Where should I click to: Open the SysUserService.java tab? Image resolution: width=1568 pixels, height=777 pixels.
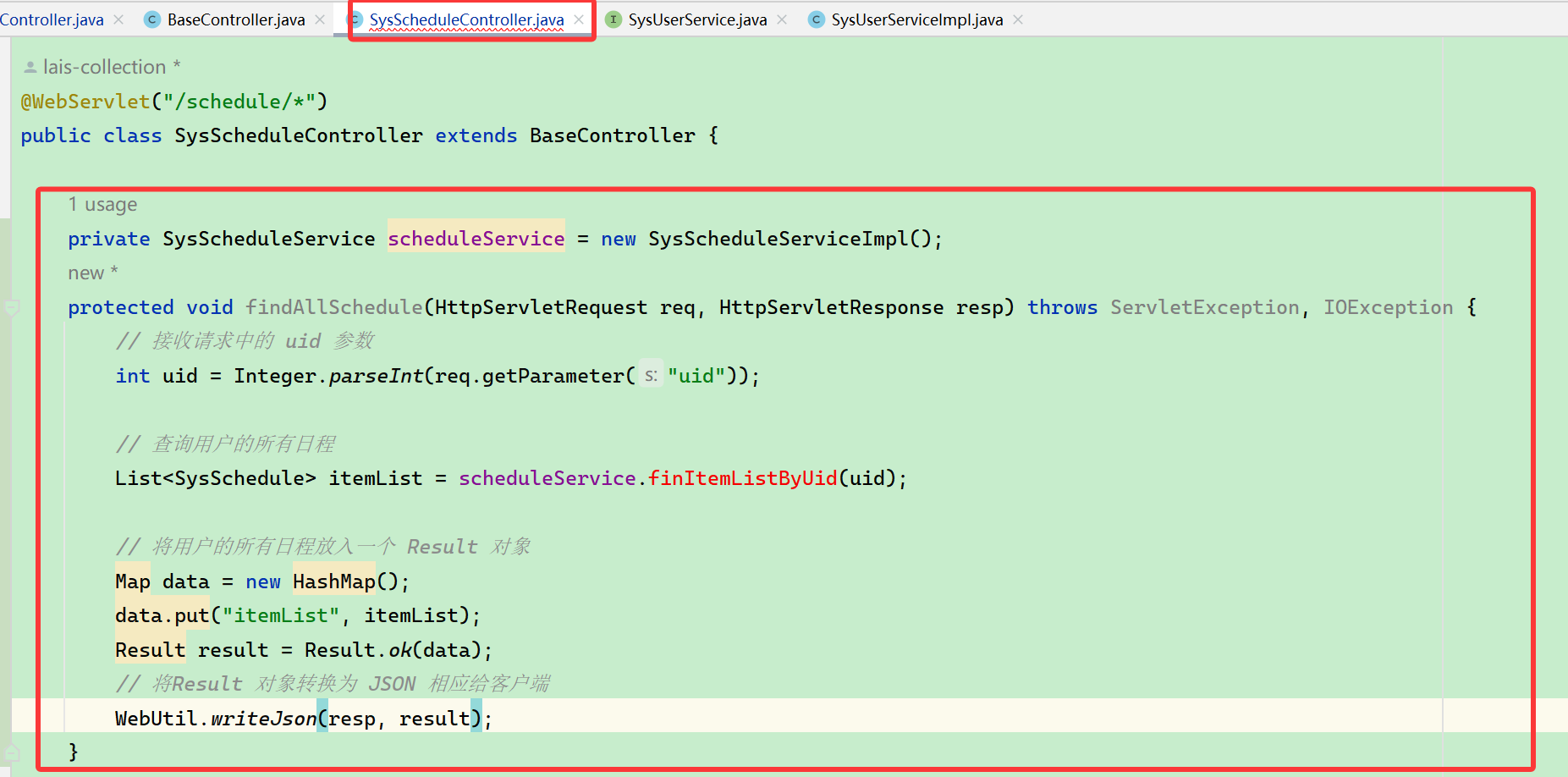[x=697, y=19]
